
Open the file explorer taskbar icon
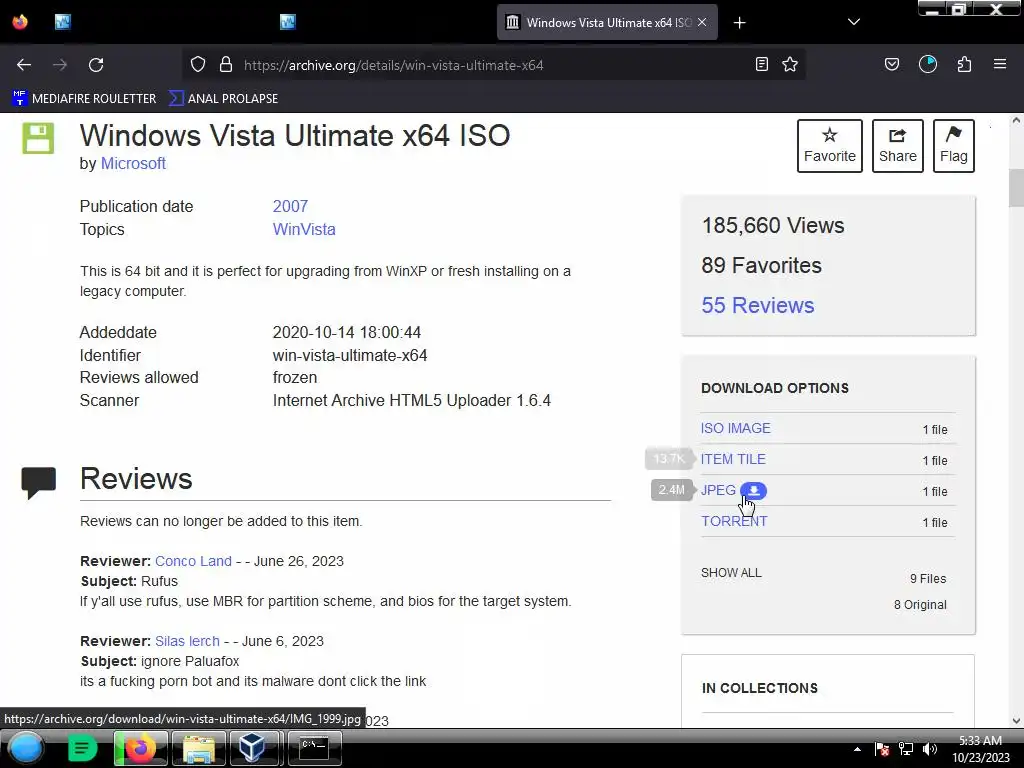(199, 748)
